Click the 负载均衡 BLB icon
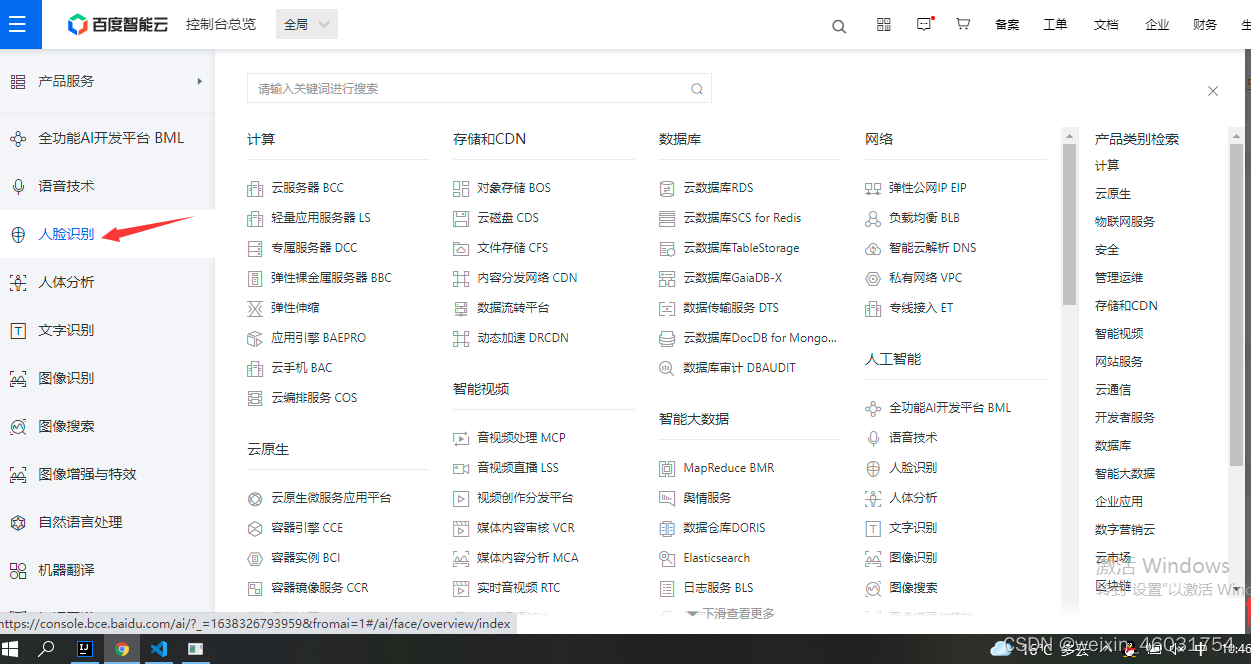 (x=873, y=218)
